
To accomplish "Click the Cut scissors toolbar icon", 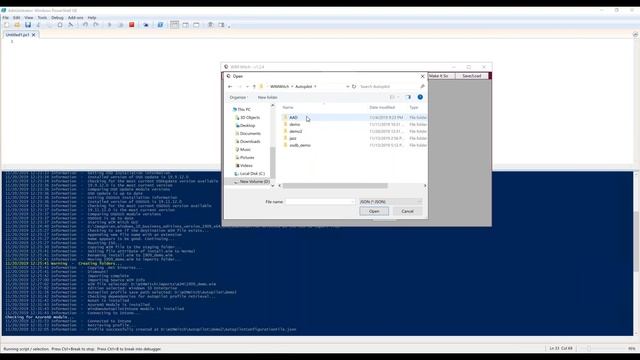I will pyautogui.click(x=38, y=25).
